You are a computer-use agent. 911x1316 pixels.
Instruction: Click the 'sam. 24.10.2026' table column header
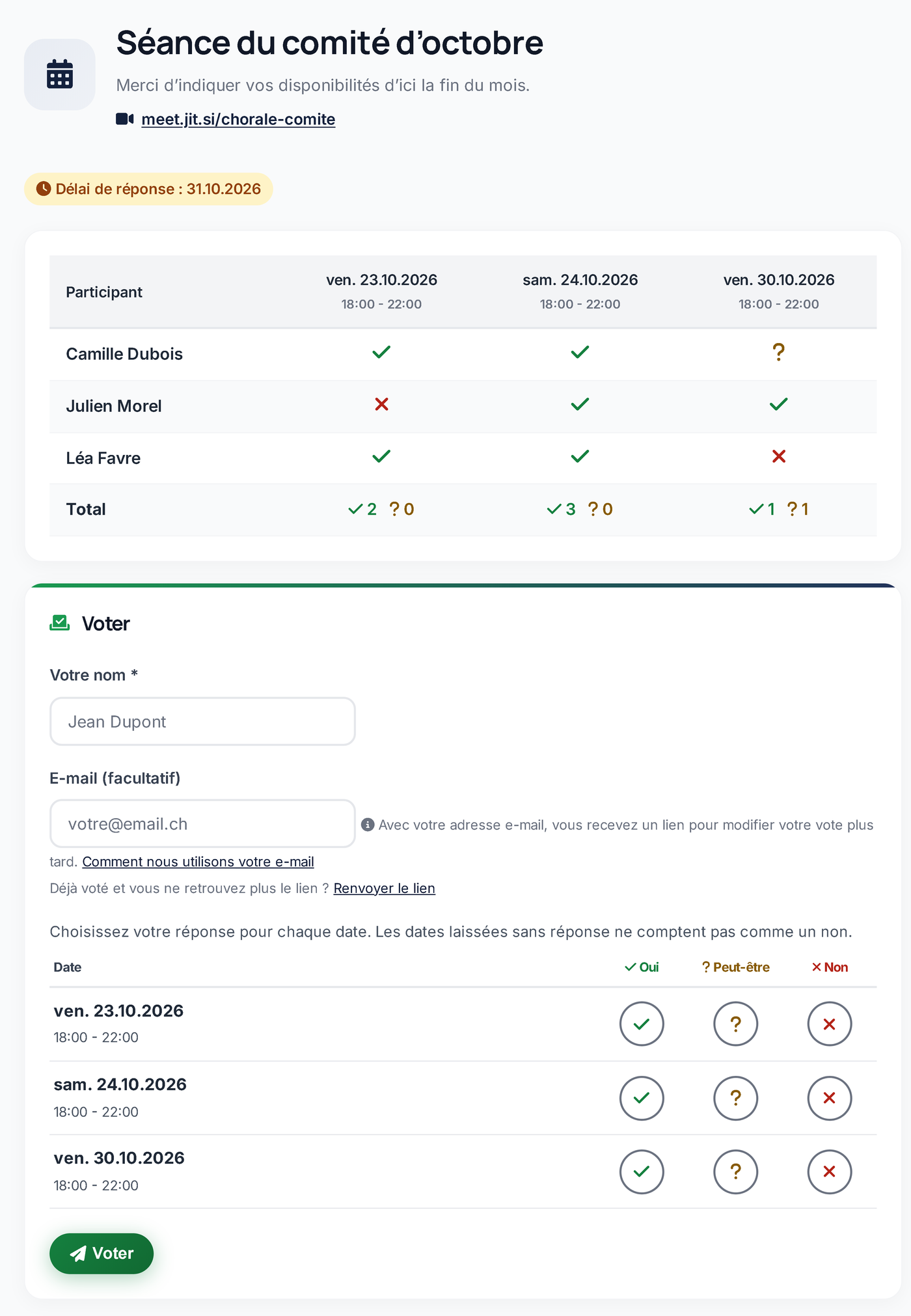[580, 292]
